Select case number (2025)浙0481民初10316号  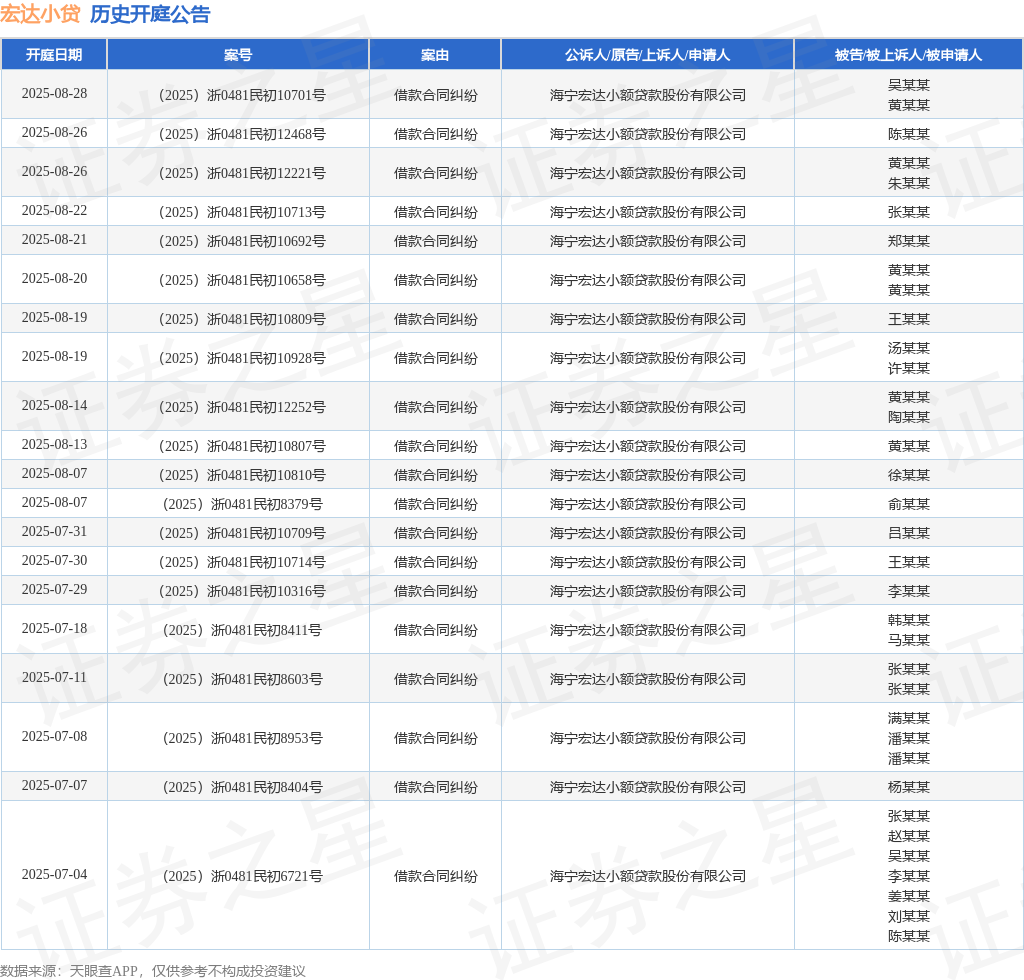(x=242, y=591)
